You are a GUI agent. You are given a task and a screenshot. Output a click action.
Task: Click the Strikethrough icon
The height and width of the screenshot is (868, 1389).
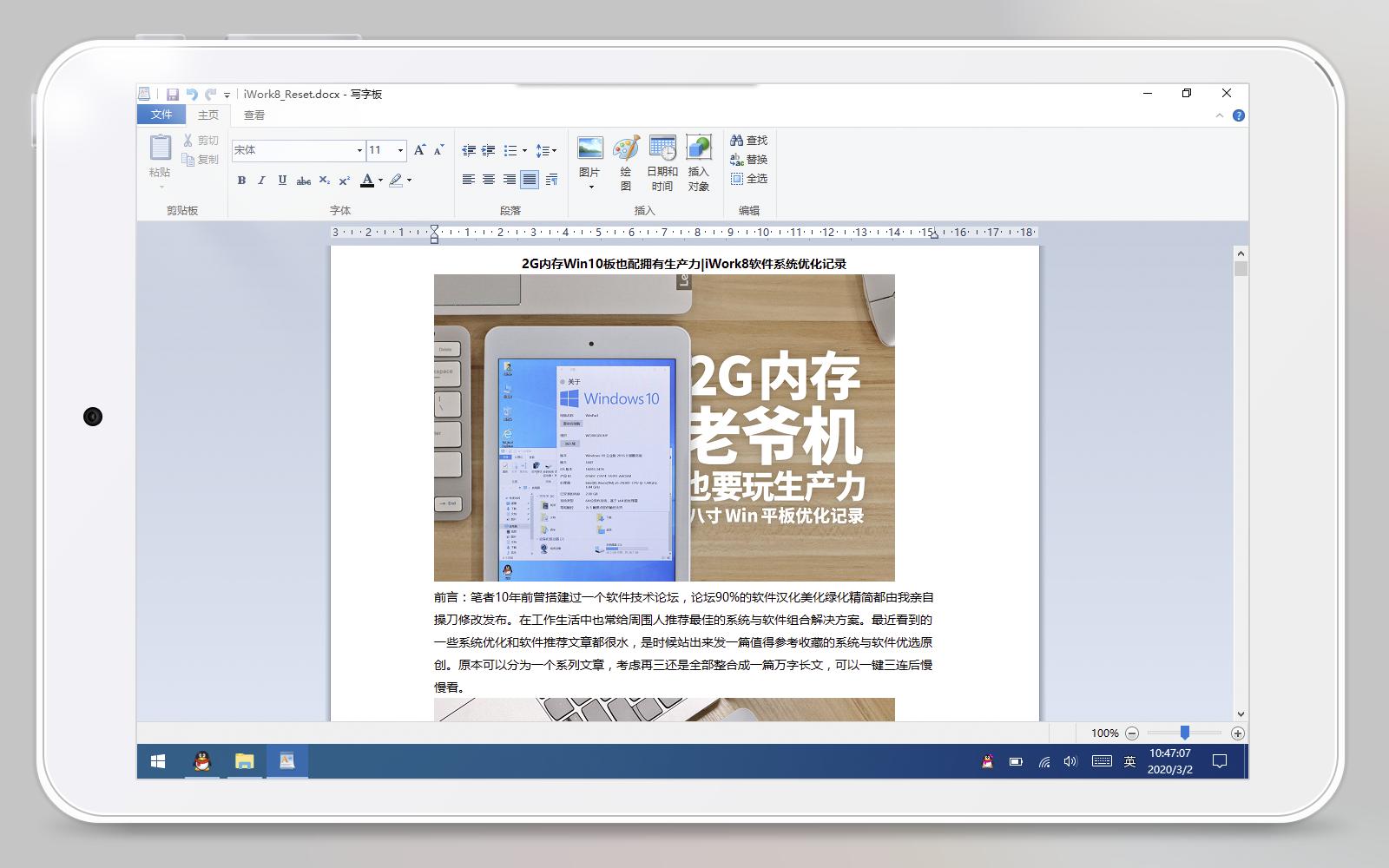(302, 181)
